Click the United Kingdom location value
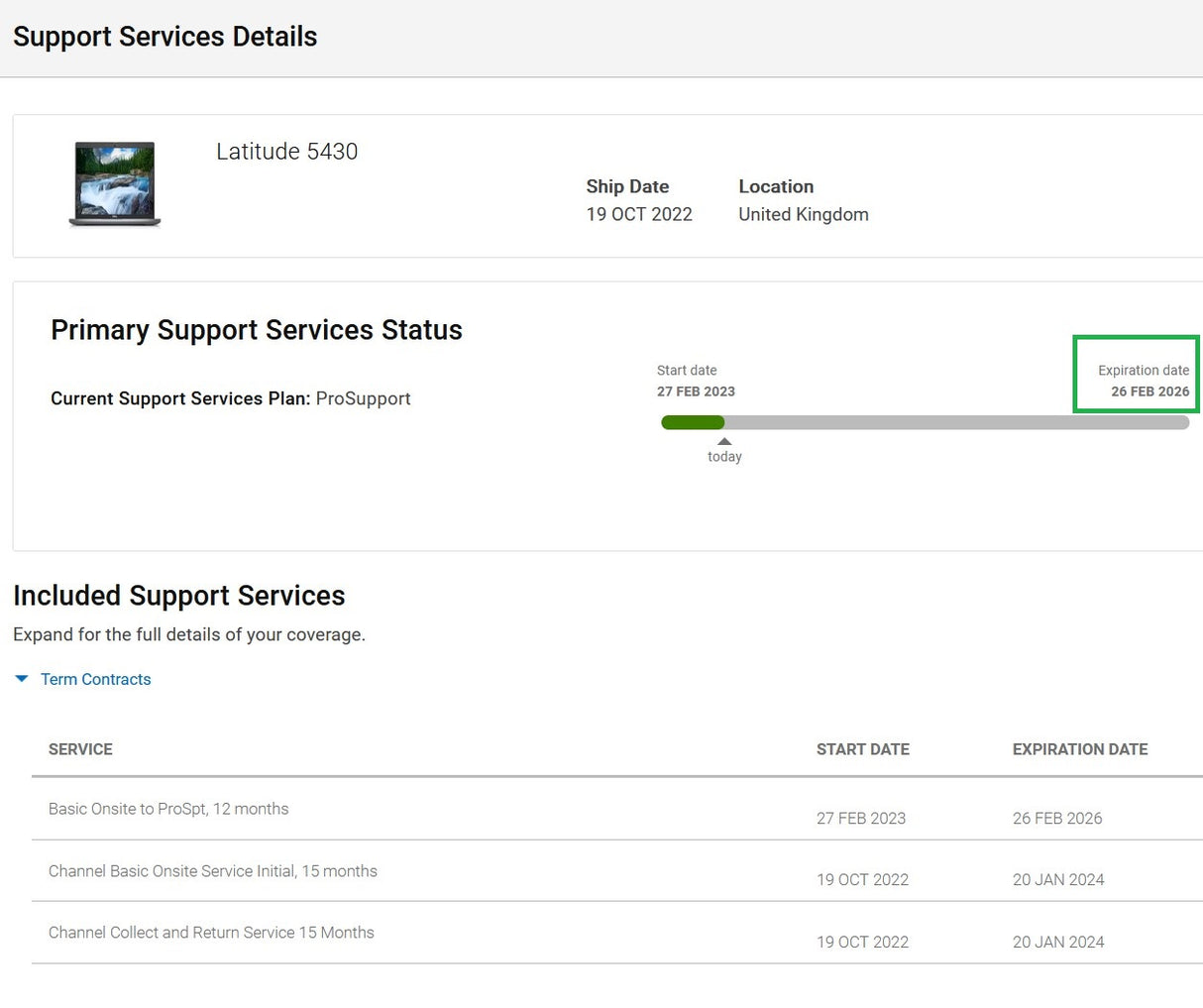1203x1008 pixels. tap(803, 214)
